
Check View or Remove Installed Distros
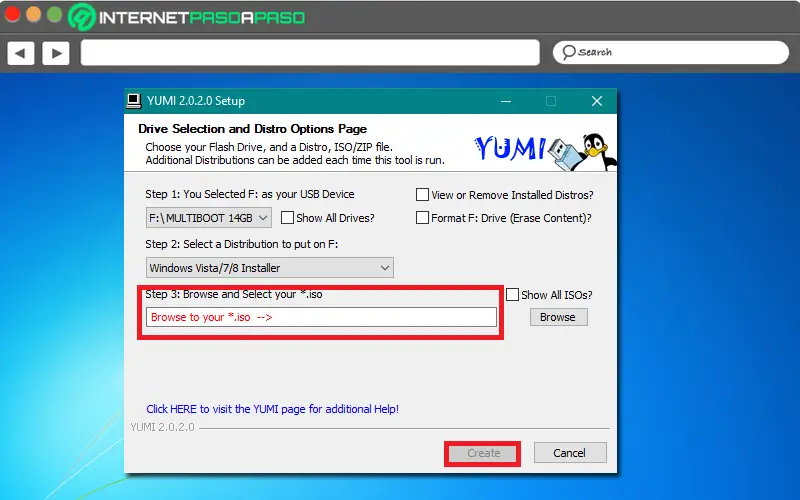(422, 194)
